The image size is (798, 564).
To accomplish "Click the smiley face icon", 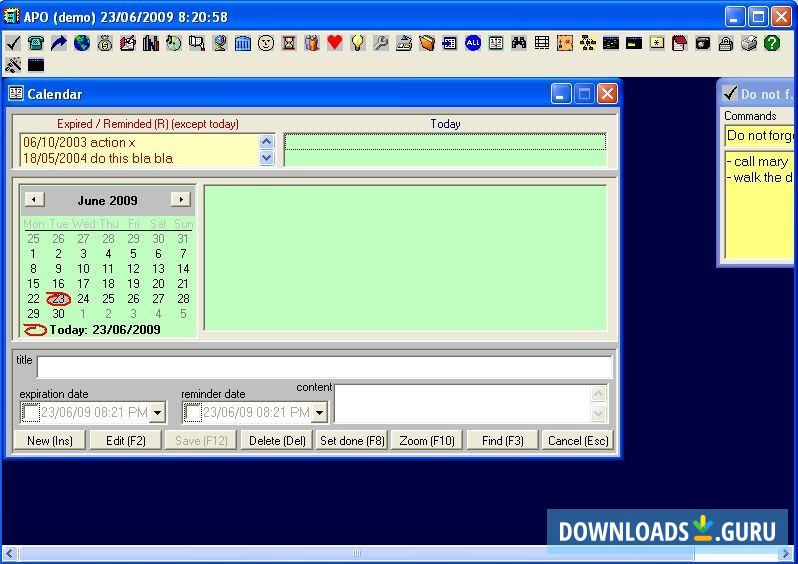I will (266, 43).
